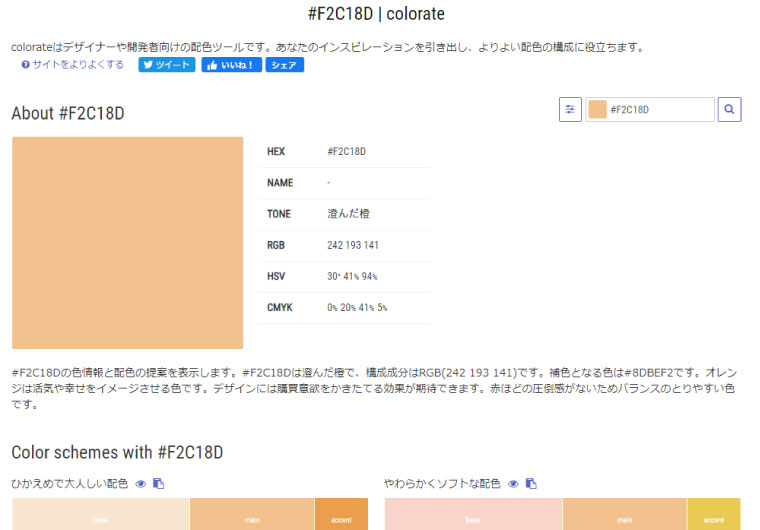
Task: Click the NAME row label
Action: tap(280, 183)
